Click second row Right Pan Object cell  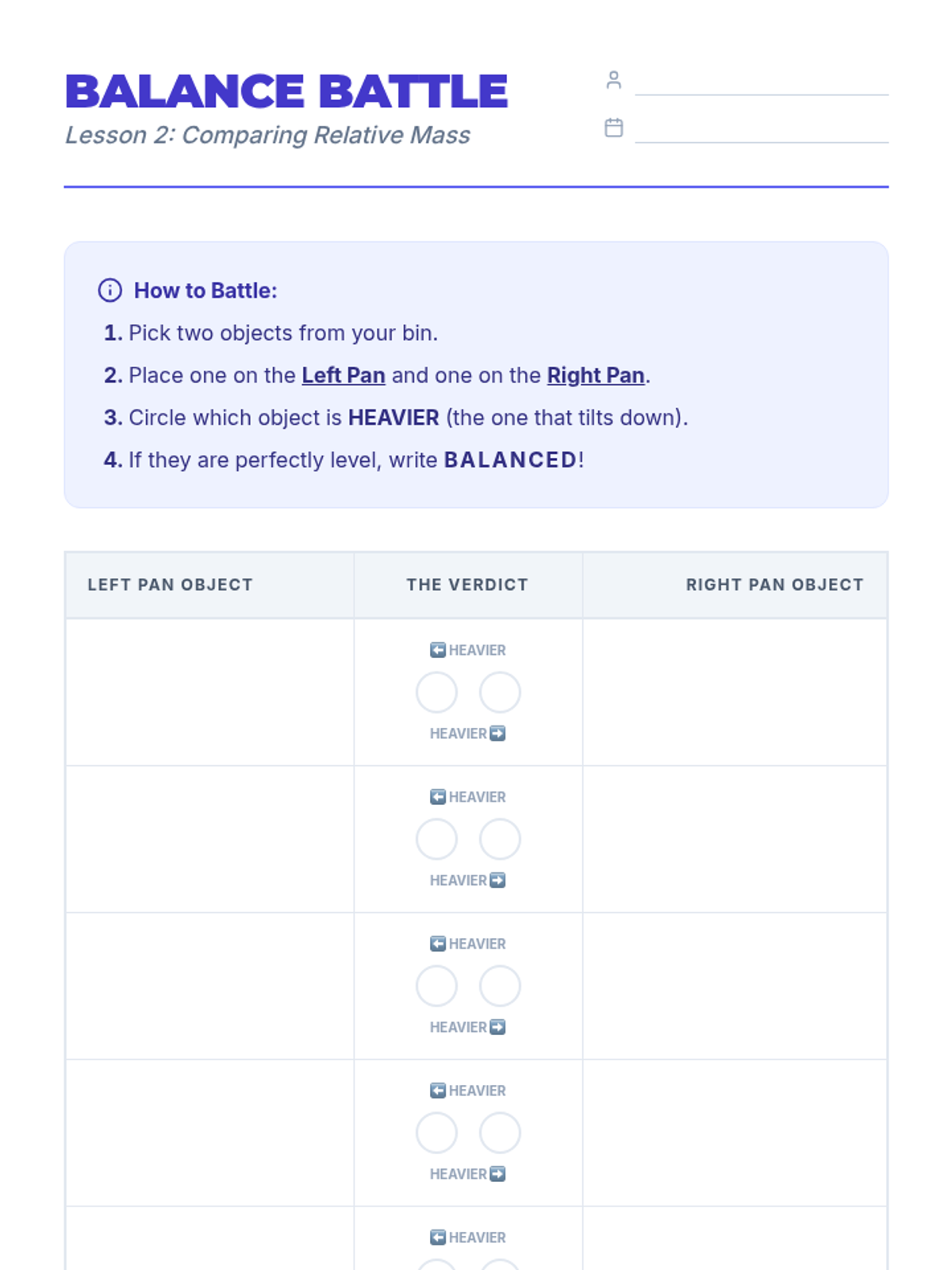pyautogui.click(x=735, y=839)
